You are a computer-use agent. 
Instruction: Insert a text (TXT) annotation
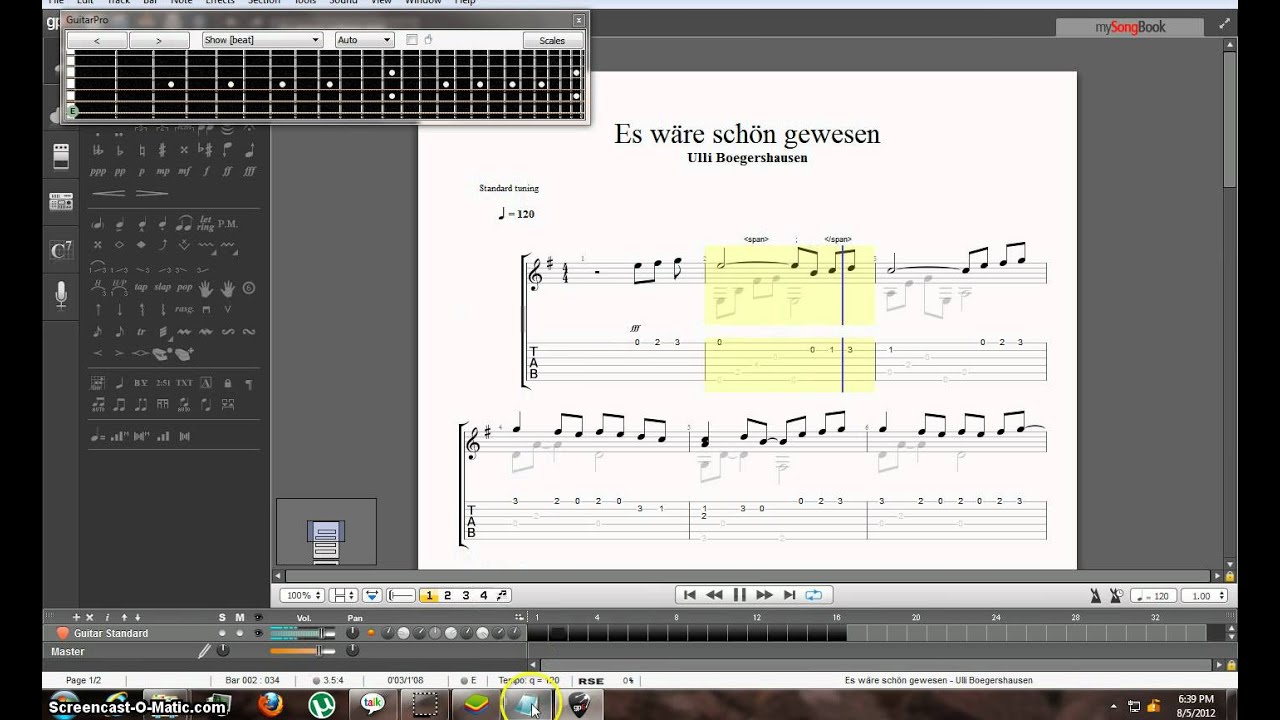pos(184,383)
